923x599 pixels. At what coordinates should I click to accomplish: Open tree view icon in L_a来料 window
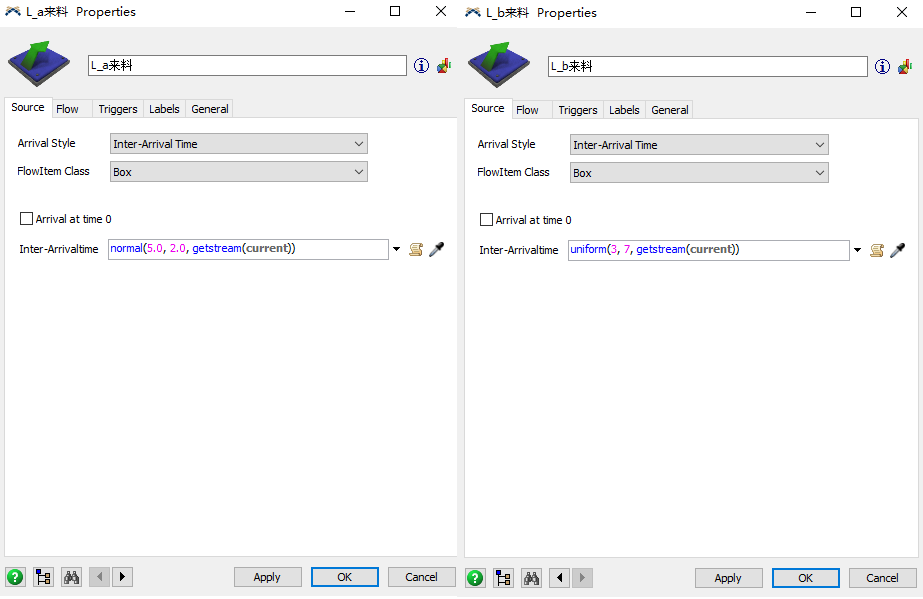pyautogui.click(x=43, y=577)
